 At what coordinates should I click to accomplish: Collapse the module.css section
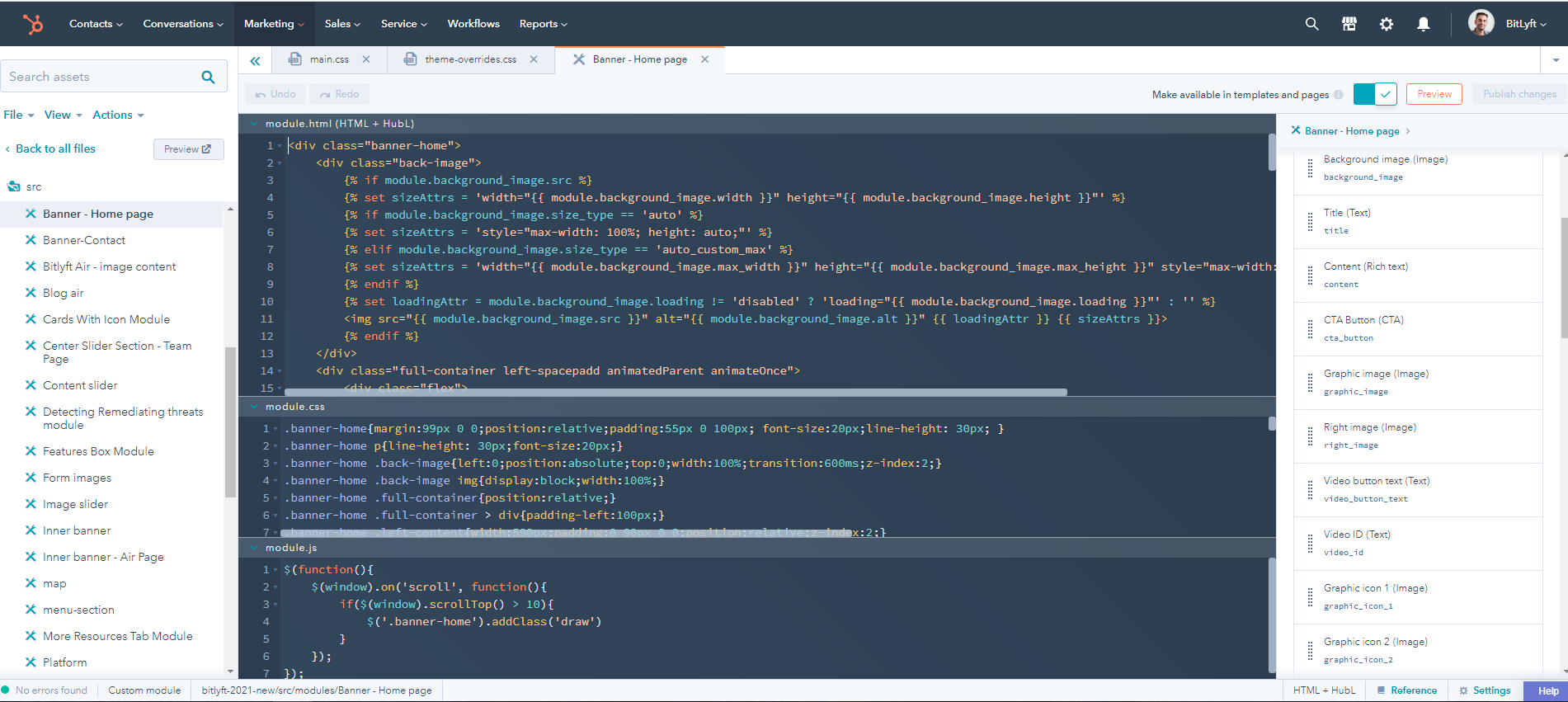253,407
